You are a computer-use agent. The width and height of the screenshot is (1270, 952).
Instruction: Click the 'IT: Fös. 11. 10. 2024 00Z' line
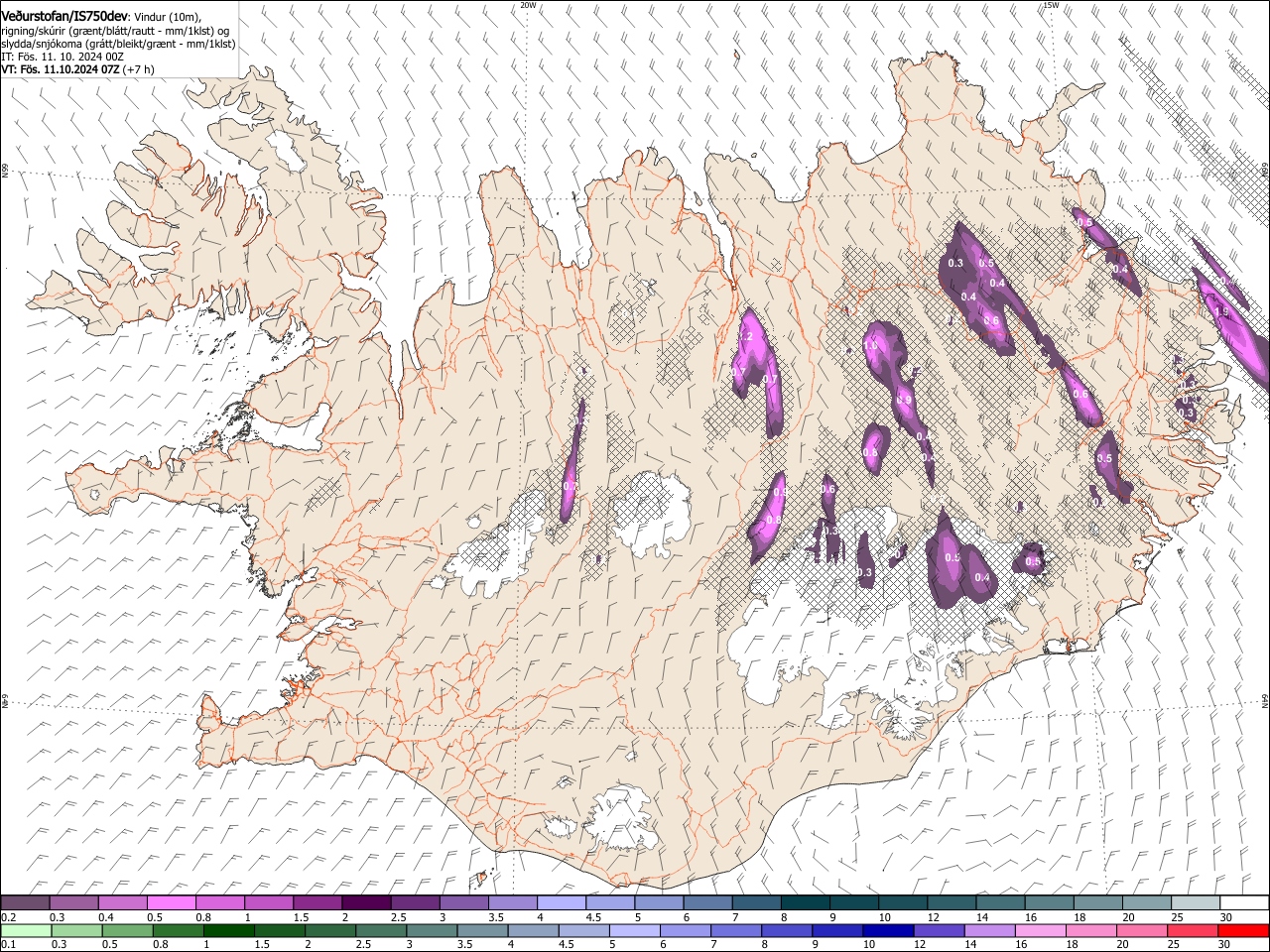[63, 58]
